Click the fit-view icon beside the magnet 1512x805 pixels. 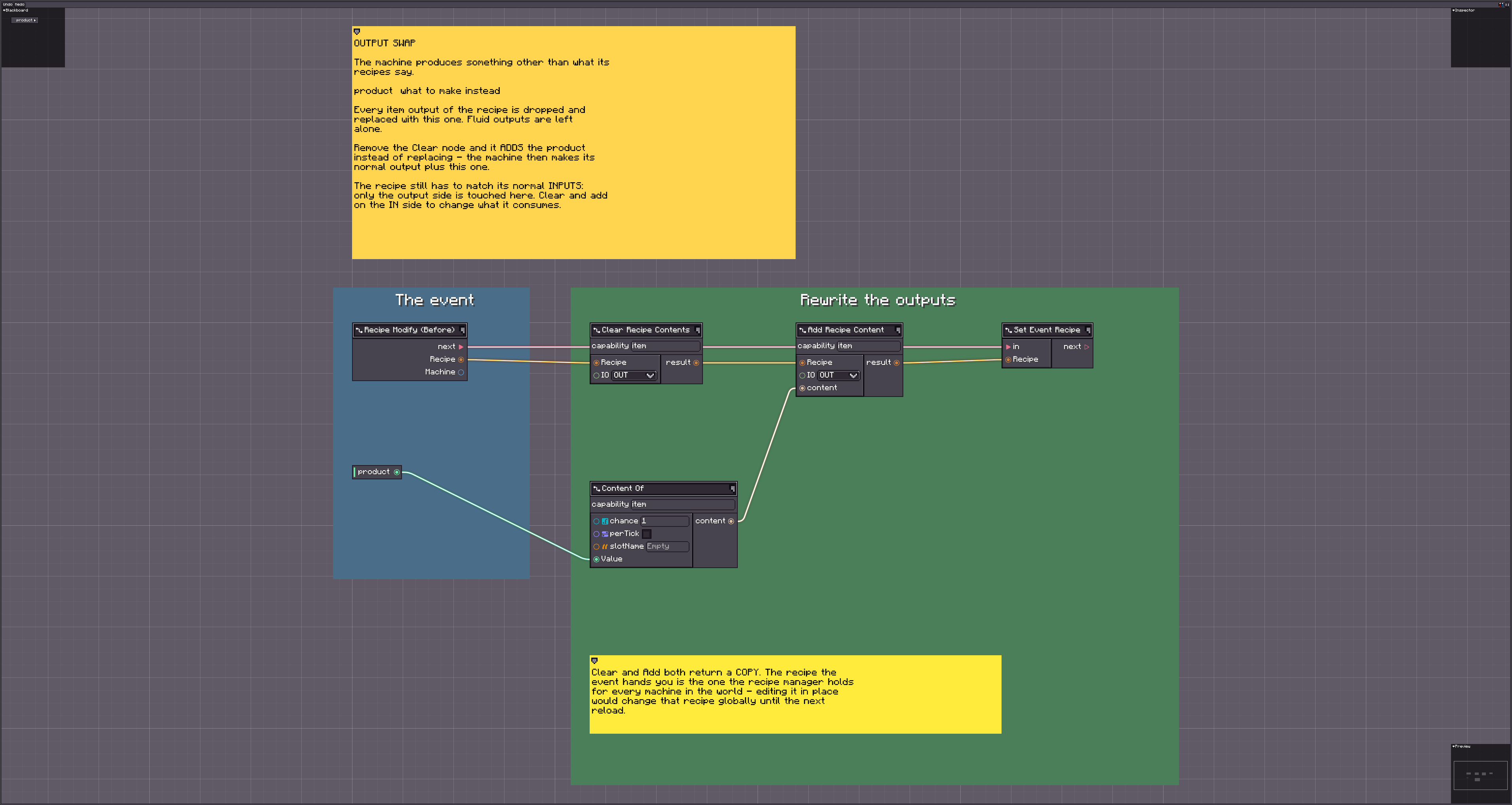coord(1507,4)
